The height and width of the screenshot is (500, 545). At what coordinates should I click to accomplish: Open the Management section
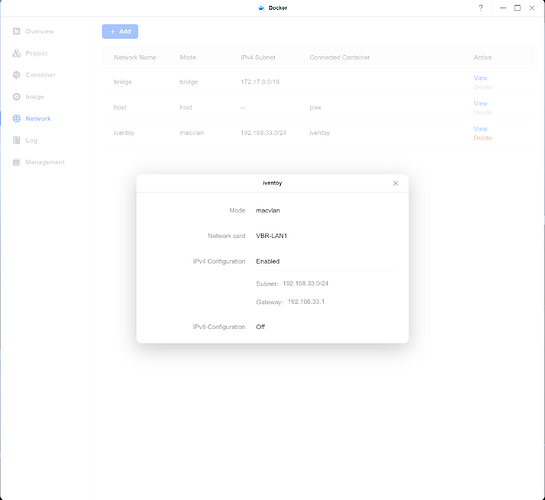pos(45,162)
